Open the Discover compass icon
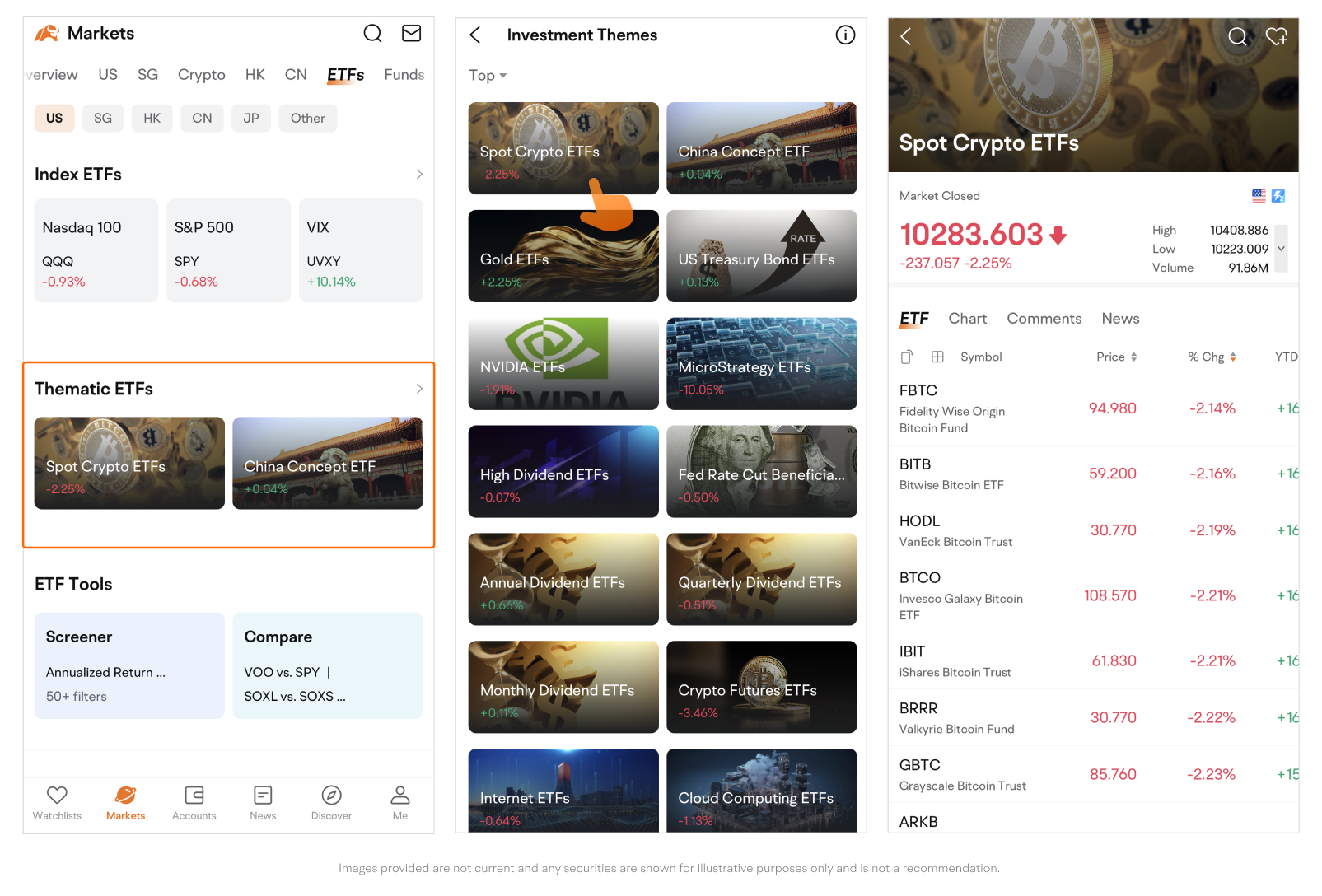 (x=331, y=803)
